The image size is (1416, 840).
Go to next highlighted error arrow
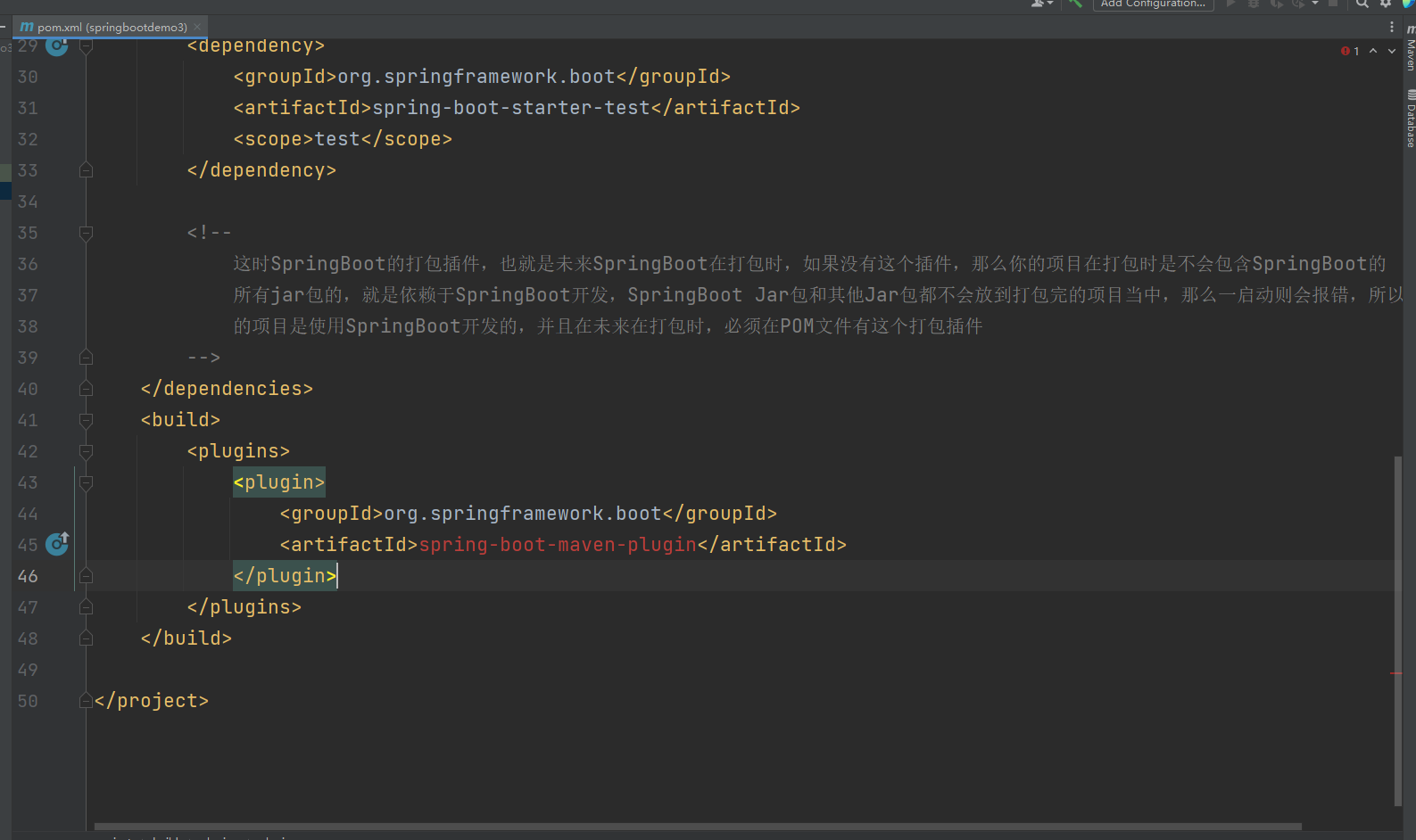point(1392,51)
